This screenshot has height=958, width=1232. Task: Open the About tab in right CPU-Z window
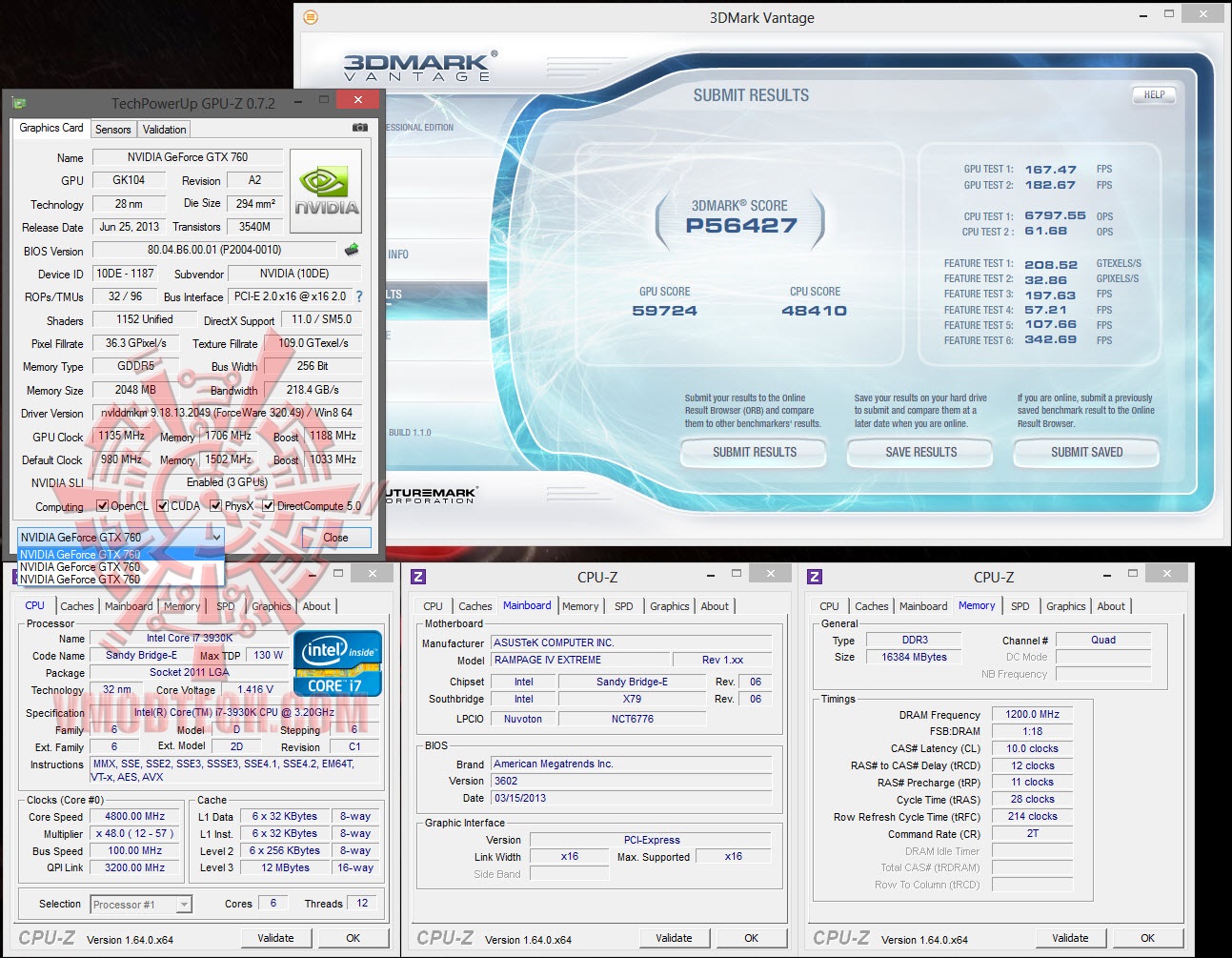(x=1111, y=606)
